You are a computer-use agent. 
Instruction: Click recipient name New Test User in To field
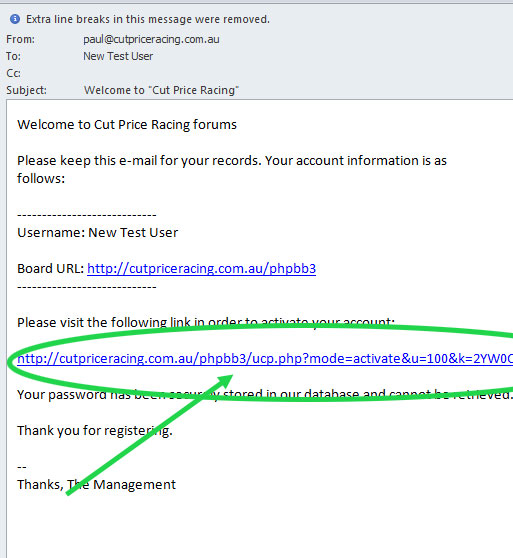[x=118, y=56]
